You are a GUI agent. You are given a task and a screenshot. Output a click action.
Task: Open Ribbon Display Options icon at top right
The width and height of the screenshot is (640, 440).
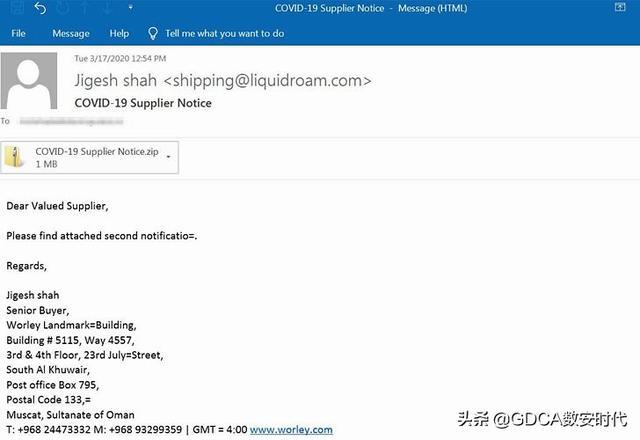(620, 7)
